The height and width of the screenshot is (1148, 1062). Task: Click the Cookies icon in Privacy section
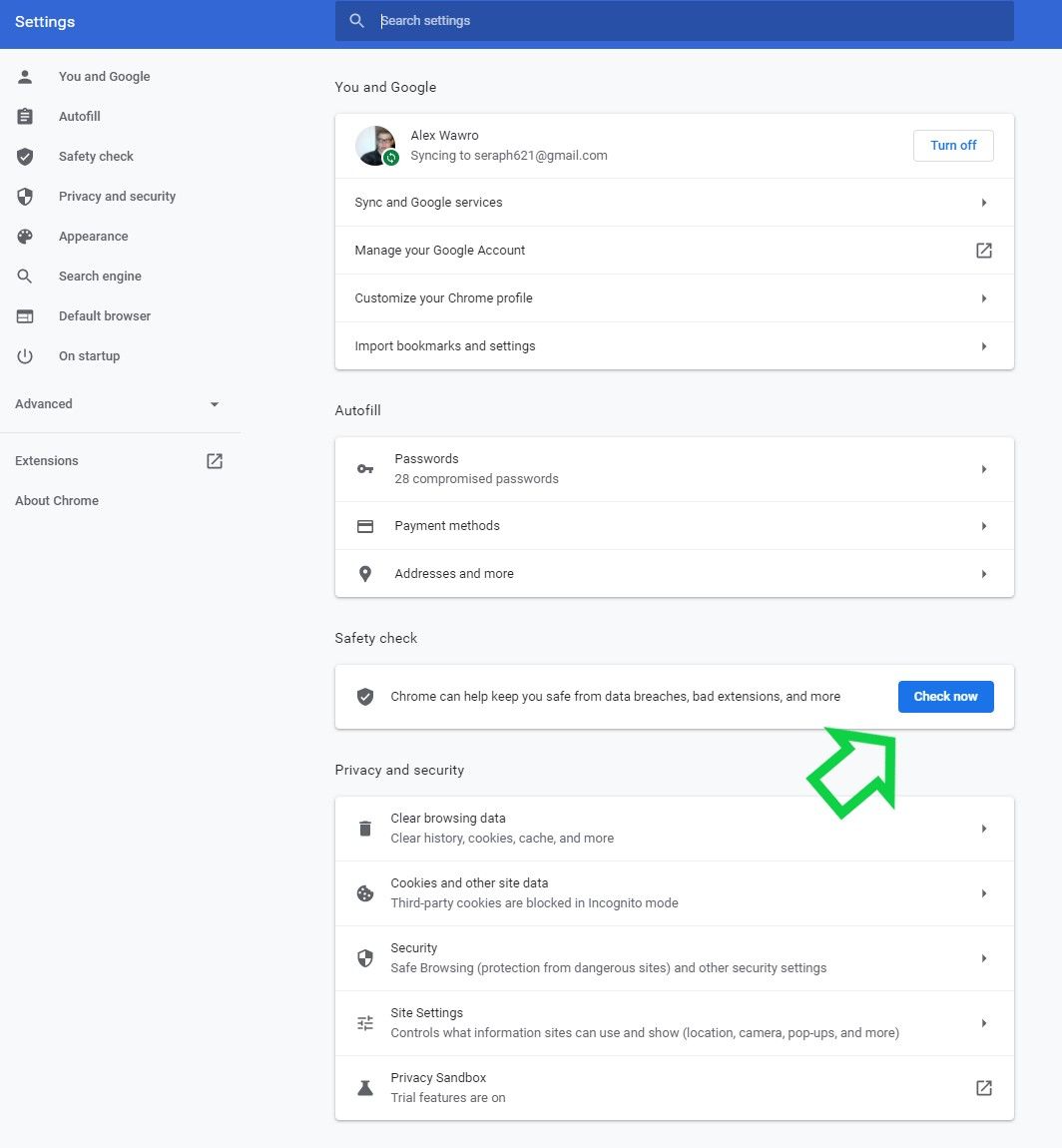point(364,892)
